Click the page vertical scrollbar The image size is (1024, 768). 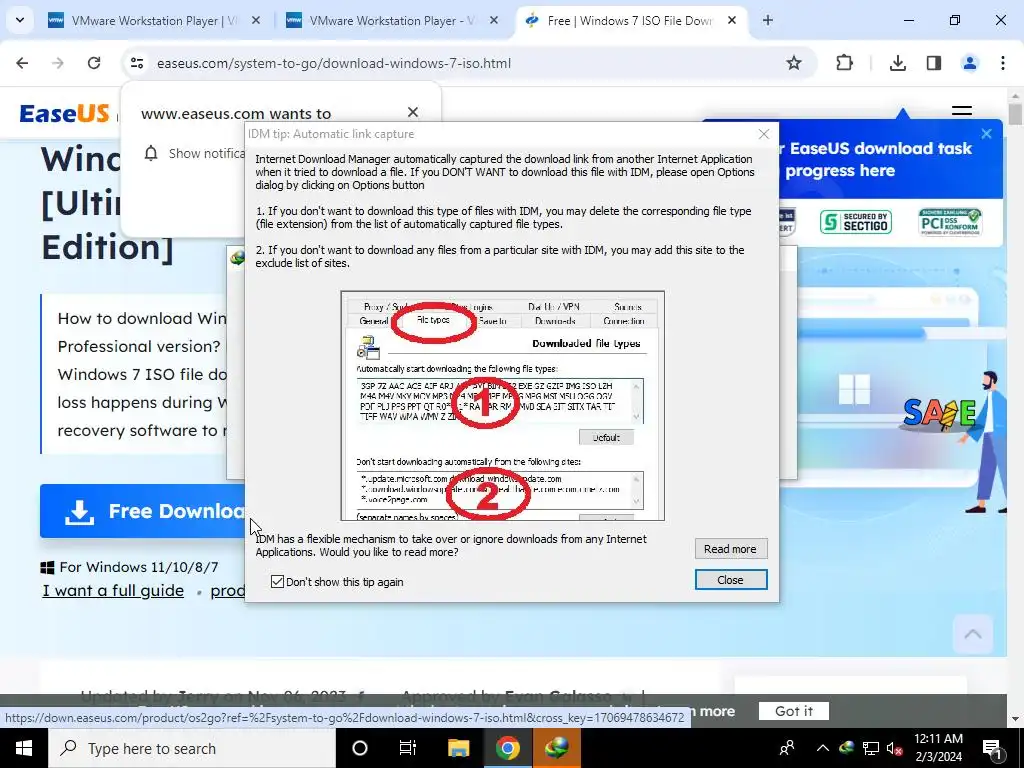(x=1015, y=406)
